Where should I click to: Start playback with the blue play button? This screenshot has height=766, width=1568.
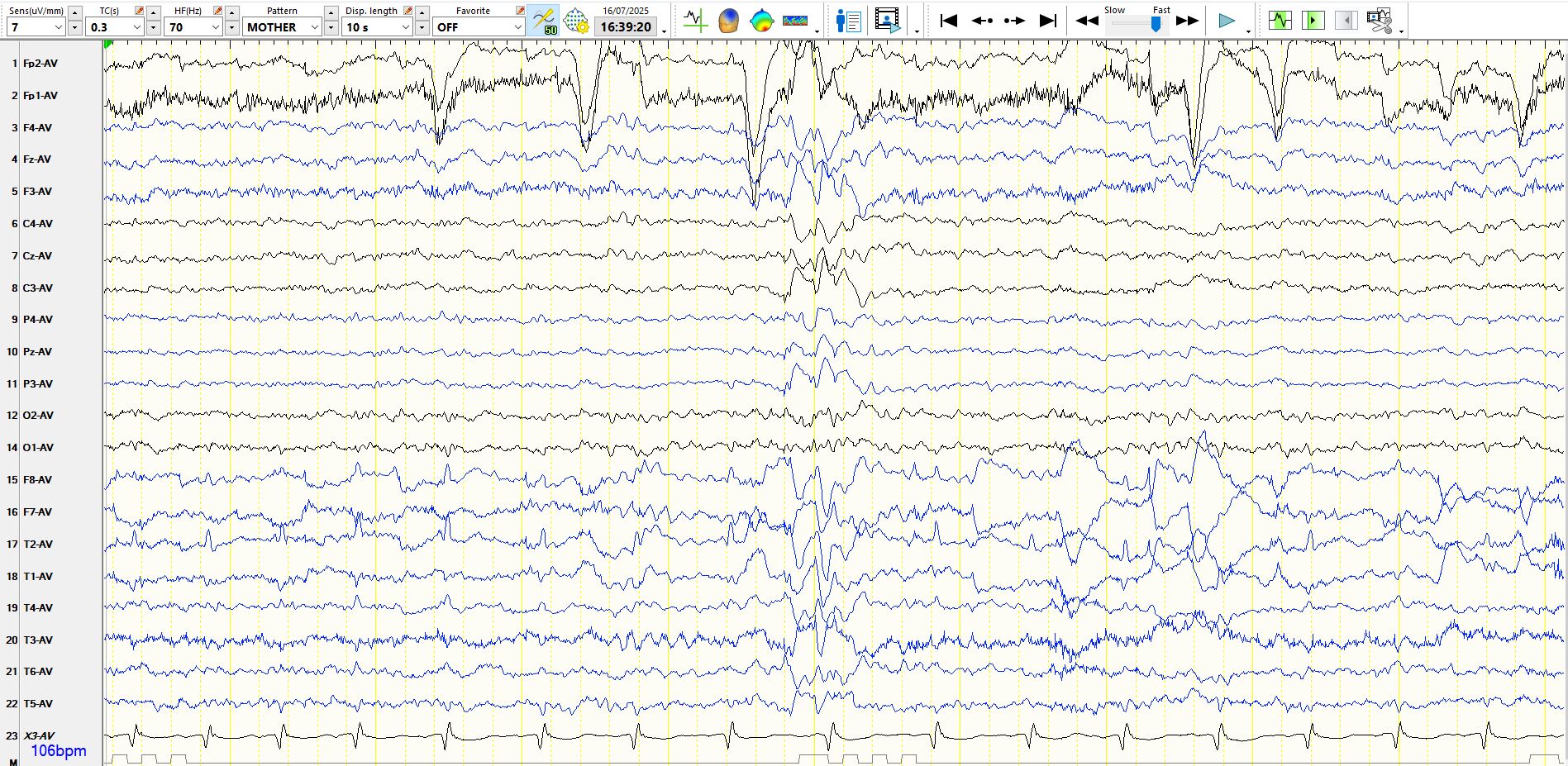1227,21
